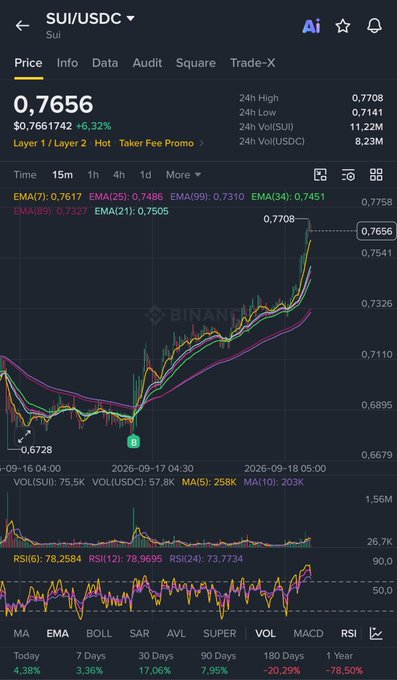Tap the 1 Year -78,50% performance
The image size is (397, 680).
[x=344, y=663]
